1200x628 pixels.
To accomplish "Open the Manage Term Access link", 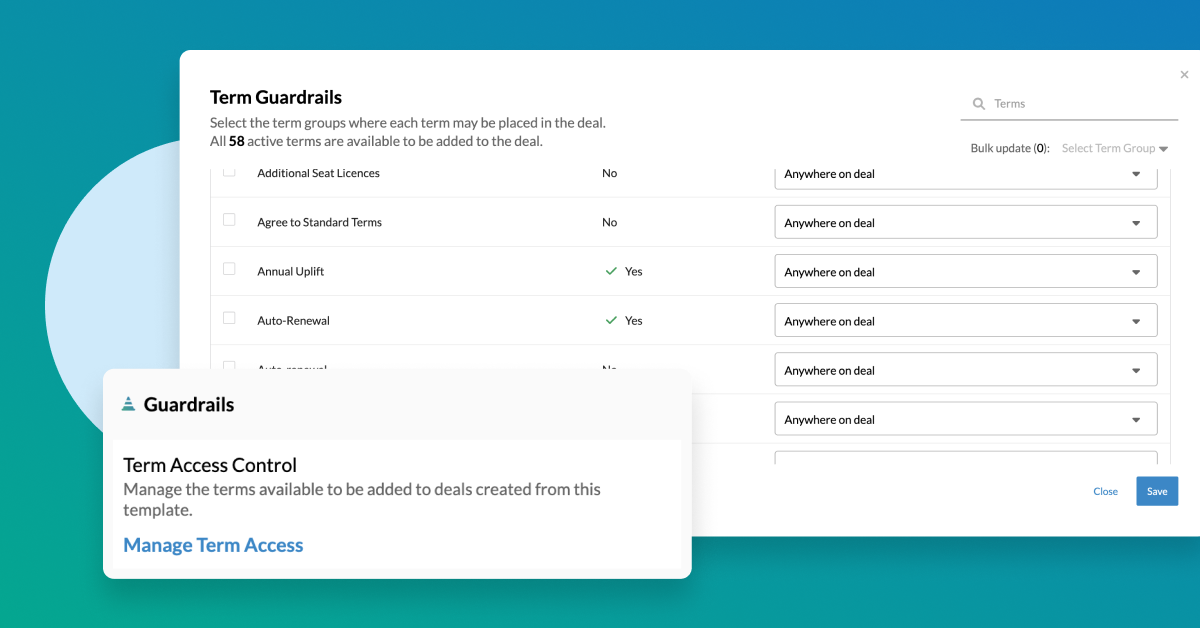I will click(x=213, y=545).
